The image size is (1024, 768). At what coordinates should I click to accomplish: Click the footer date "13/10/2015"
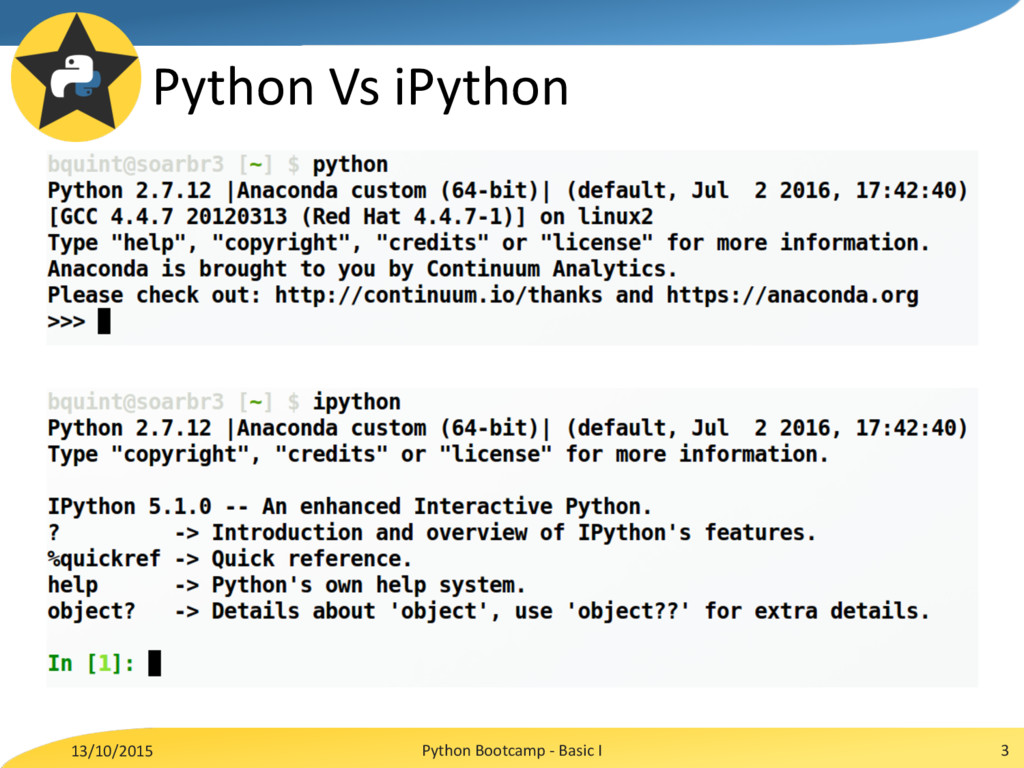(112, 751)
